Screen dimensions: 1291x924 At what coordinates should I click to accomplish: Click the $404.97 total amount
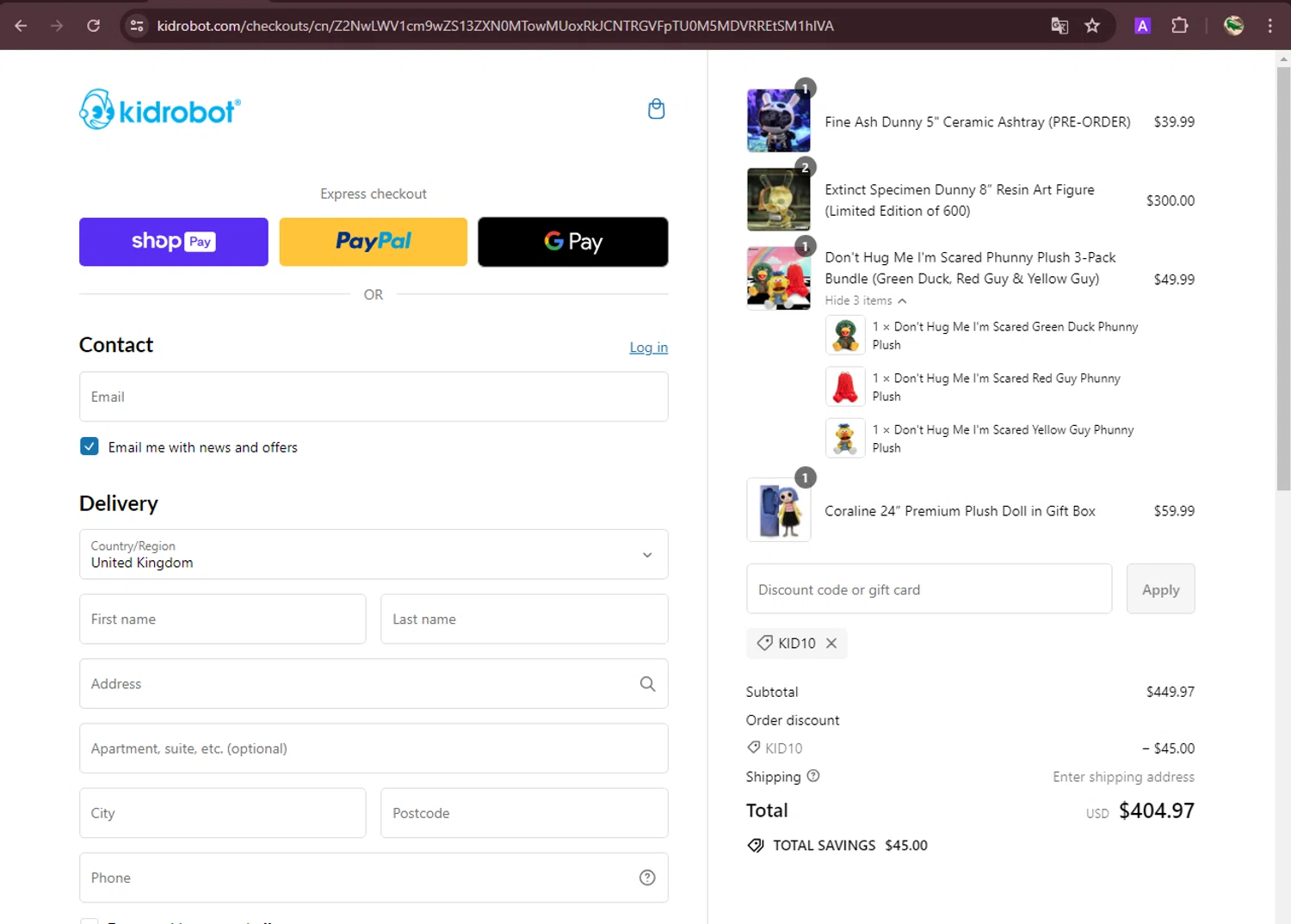[1157, 810]
